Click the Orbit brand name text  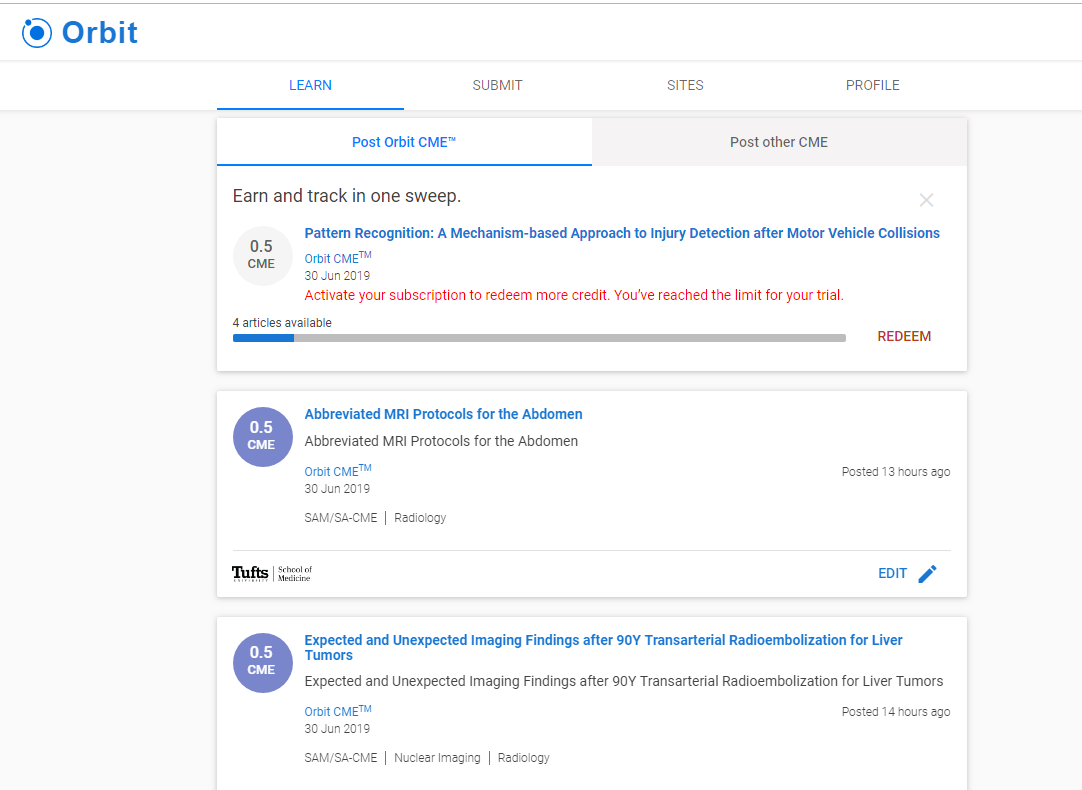(x=100, y=32)
